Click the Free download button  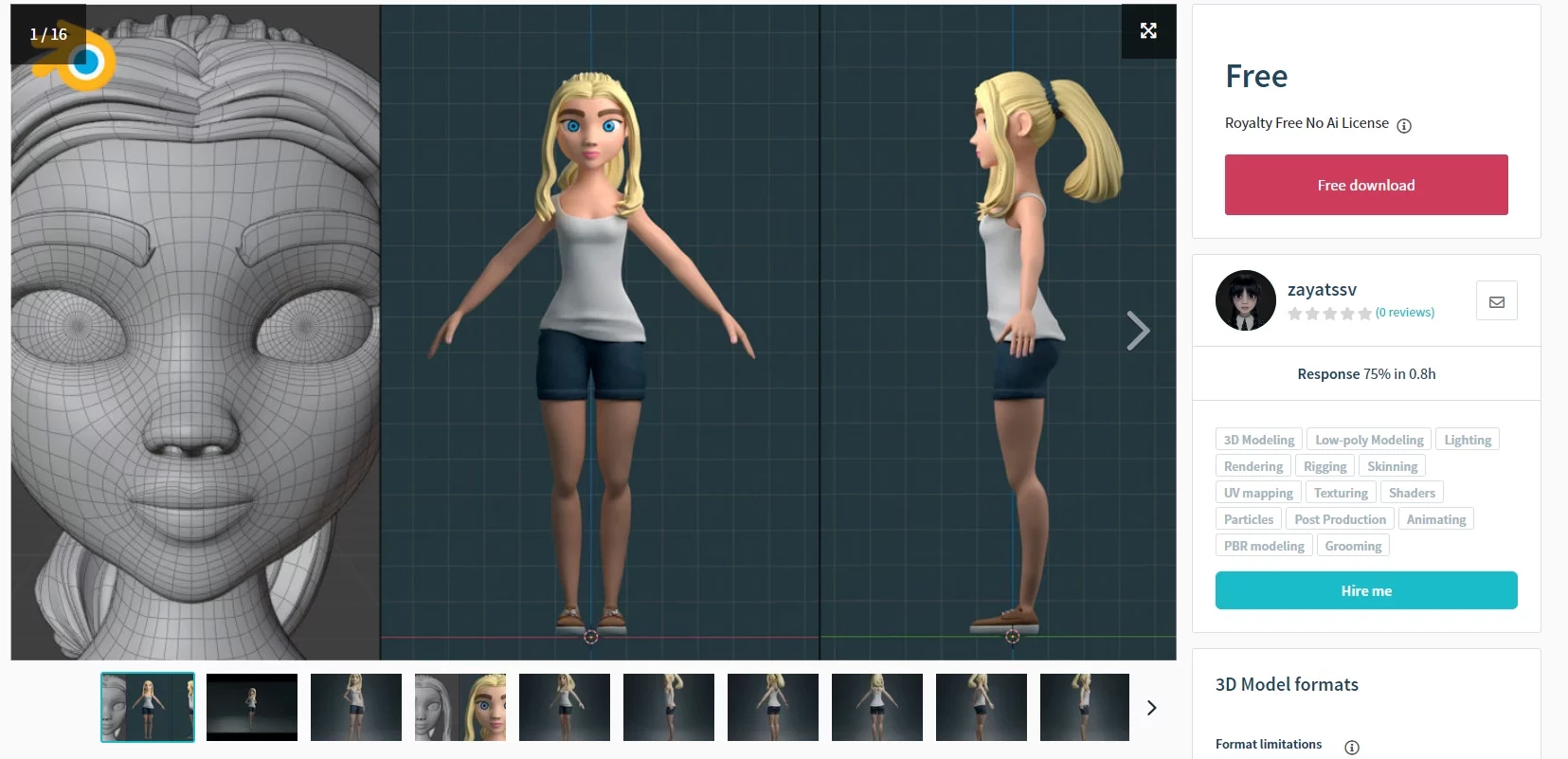pos(1366,185)
